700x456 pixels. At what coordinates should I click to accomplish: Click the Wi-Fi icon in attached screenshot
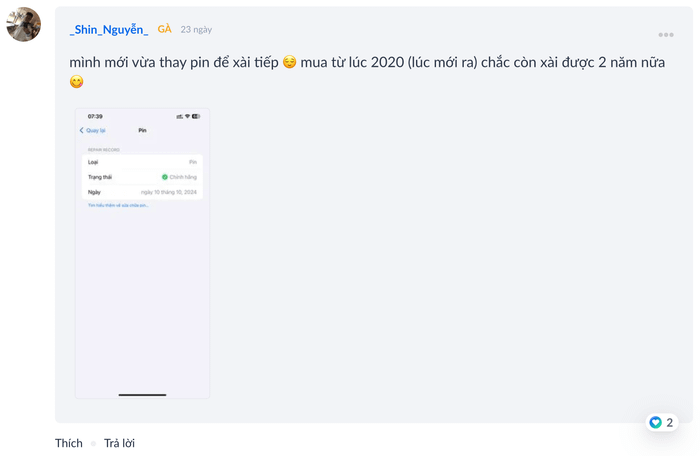[187, 116]
